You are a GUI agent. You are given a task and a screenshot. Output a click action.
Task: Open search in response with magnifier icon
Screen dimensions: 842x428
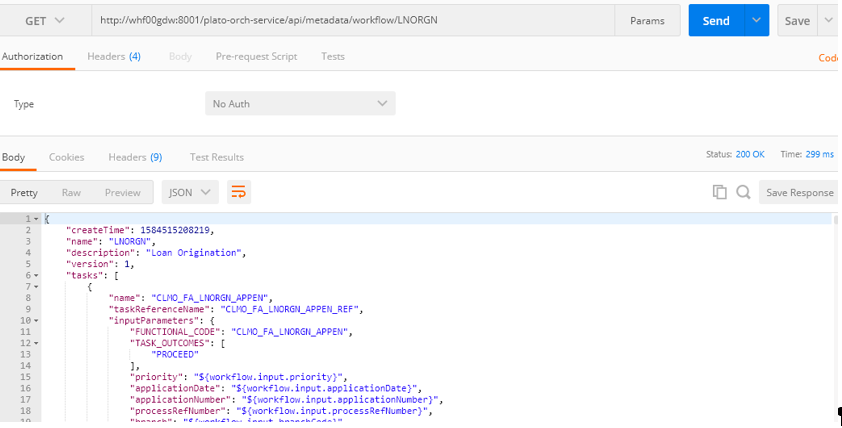click(743, 192)
